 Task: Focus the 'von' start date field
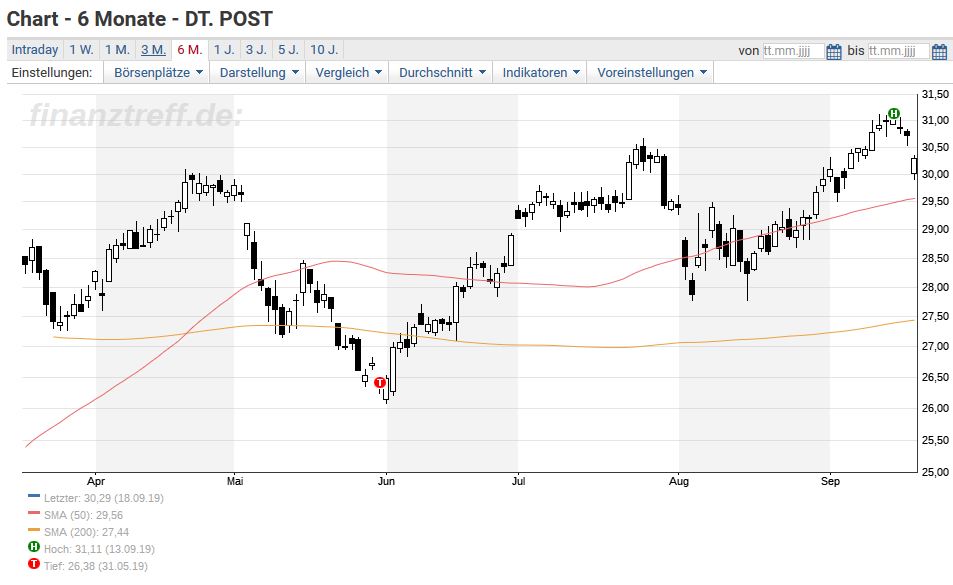793,51
